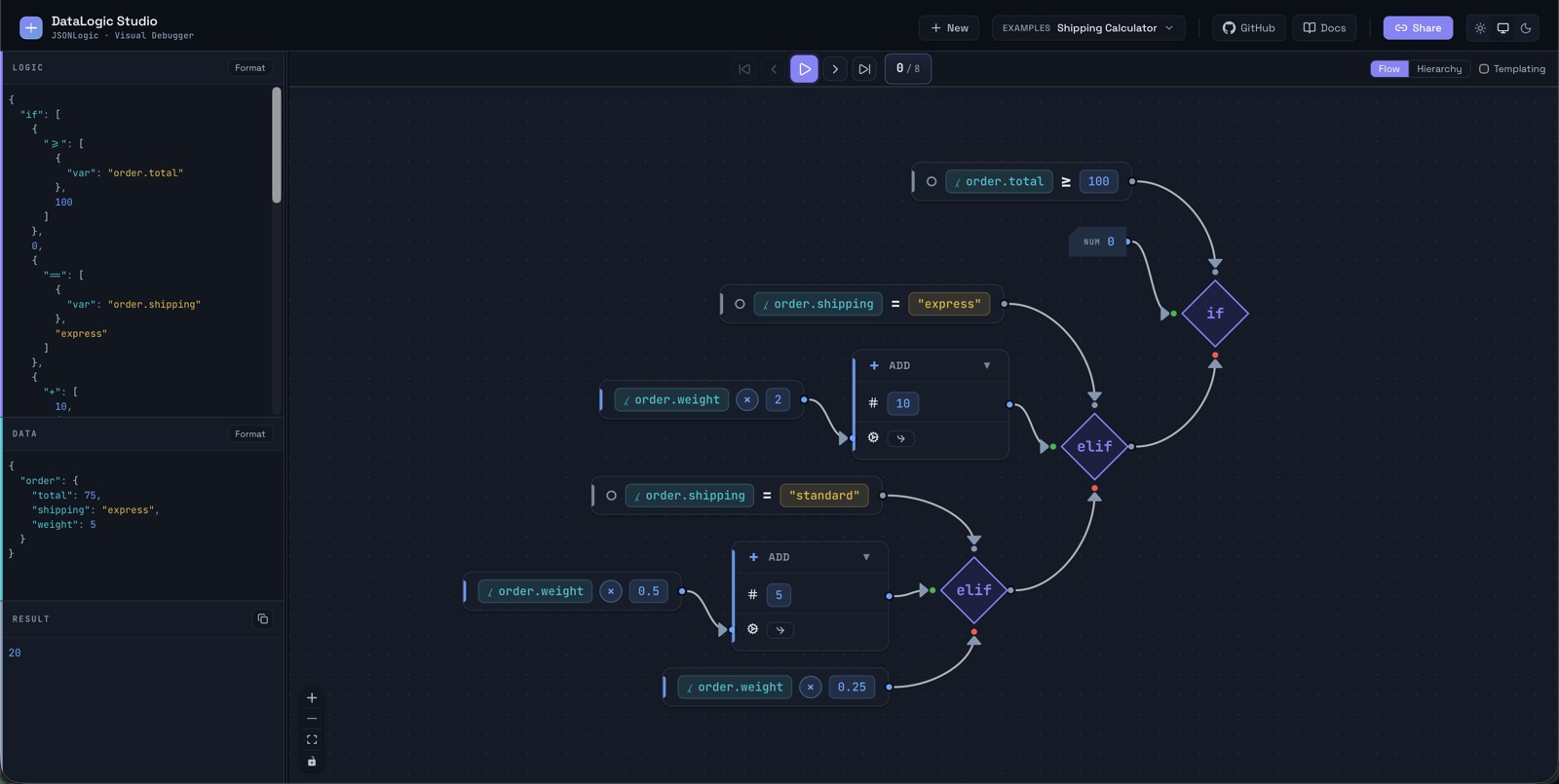Play the debugger execution
The image size is (1559, 784).
point(804,69)
